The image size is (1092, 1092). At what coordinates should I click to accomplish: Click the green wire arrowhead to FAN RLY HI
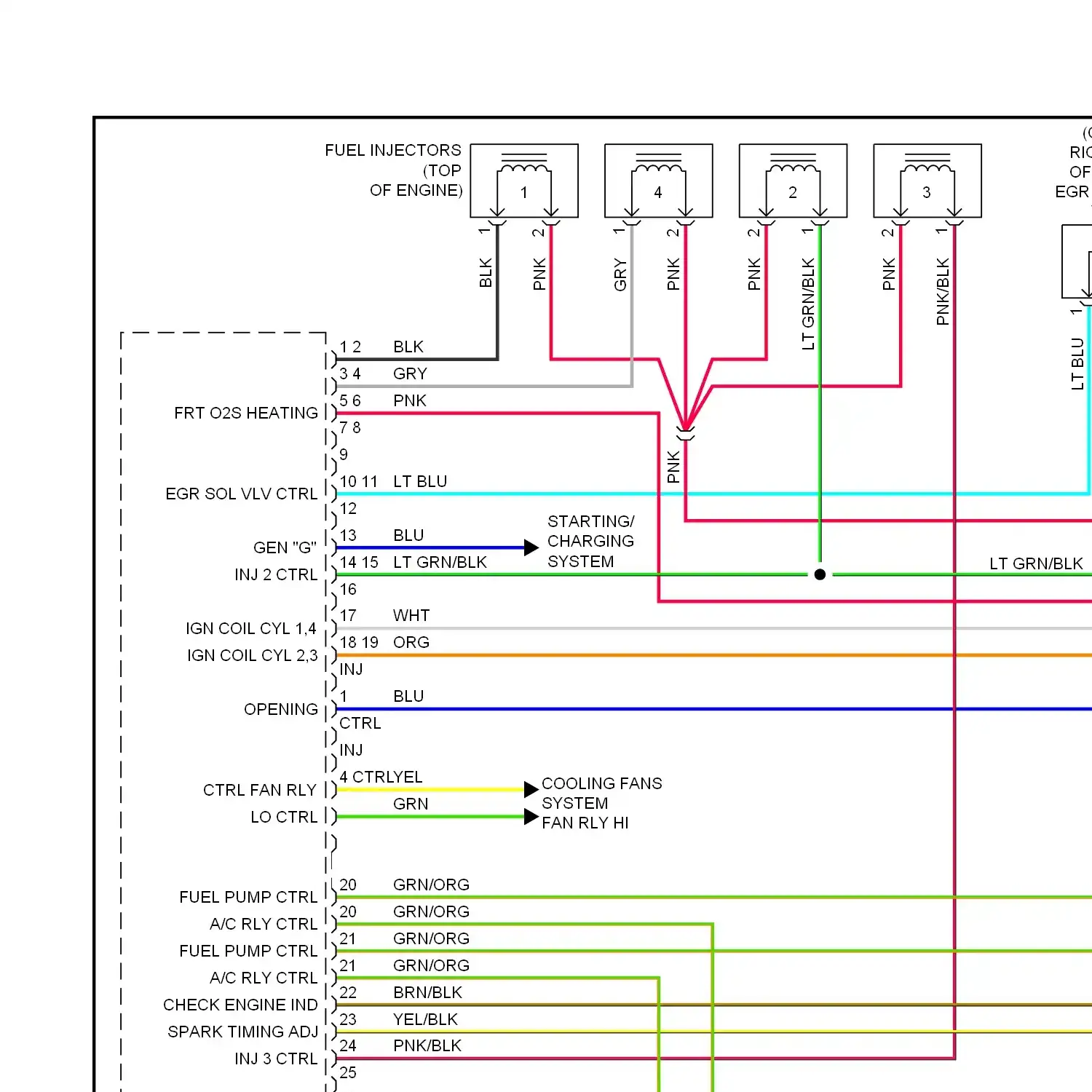coord(531,817)
